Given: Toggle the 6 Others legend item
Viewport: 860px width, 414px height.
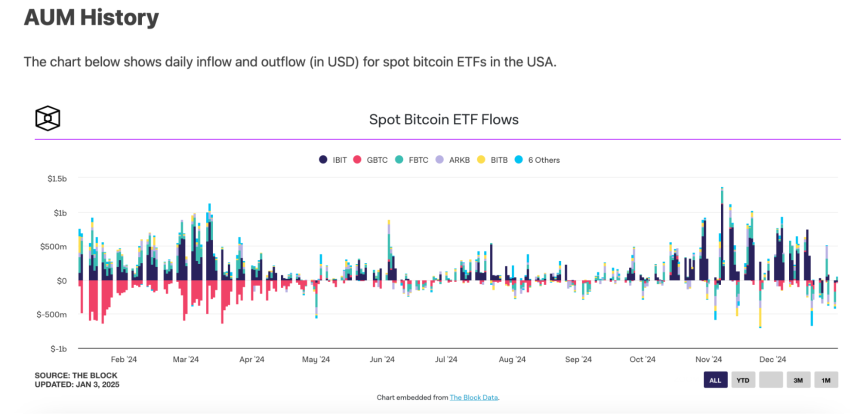Looking at the screenshot, I should click(538, 160).
